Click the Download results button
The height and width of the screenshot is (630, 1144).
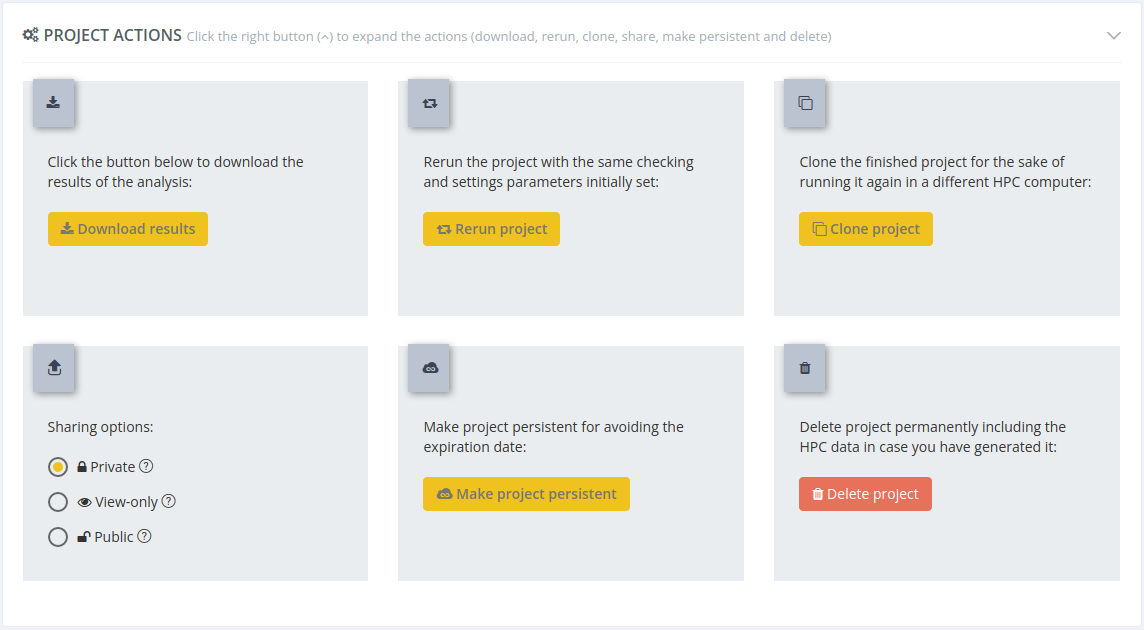(x=127, y=228)
